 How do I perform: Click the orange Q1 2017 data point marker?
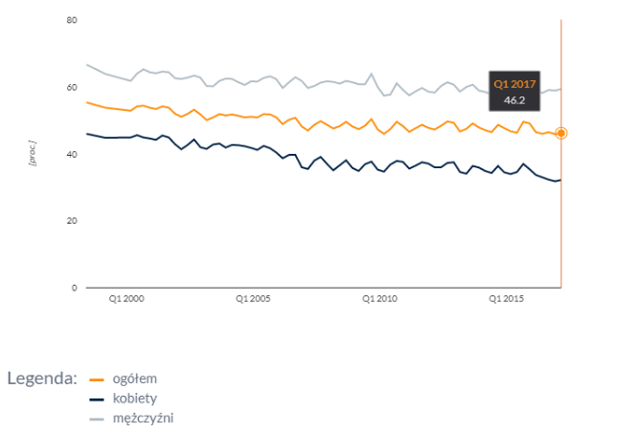tap(561, 133)
